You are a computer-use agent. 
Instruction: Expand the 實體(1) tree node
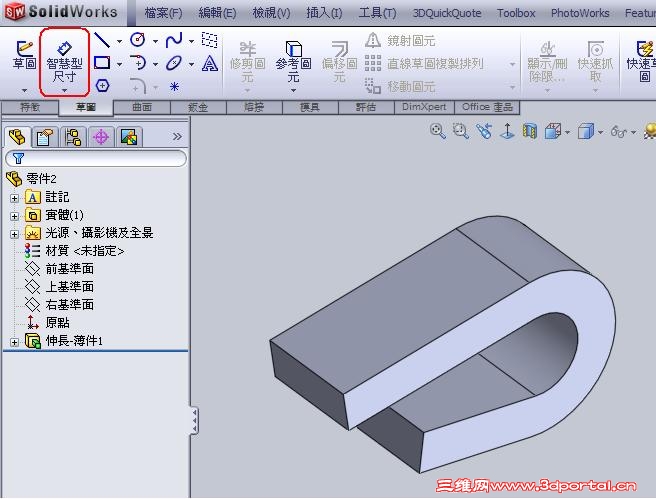click(15, 216)
